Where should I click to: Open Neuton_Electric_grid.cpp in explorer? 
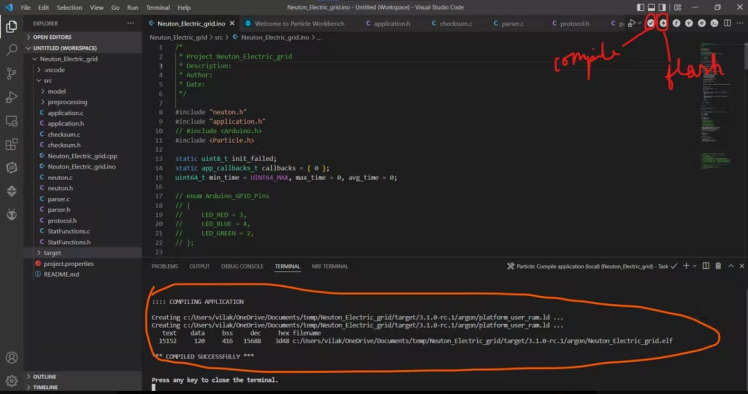[83, 156]
